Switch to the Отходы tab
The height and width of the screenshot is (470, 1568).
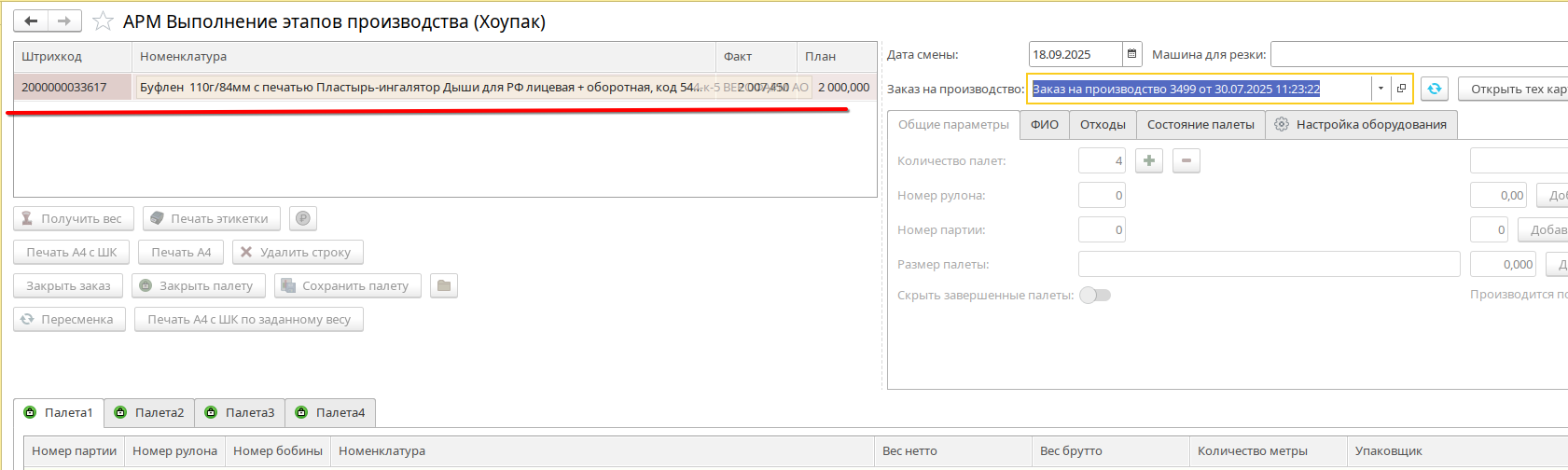pos(1103,124)
